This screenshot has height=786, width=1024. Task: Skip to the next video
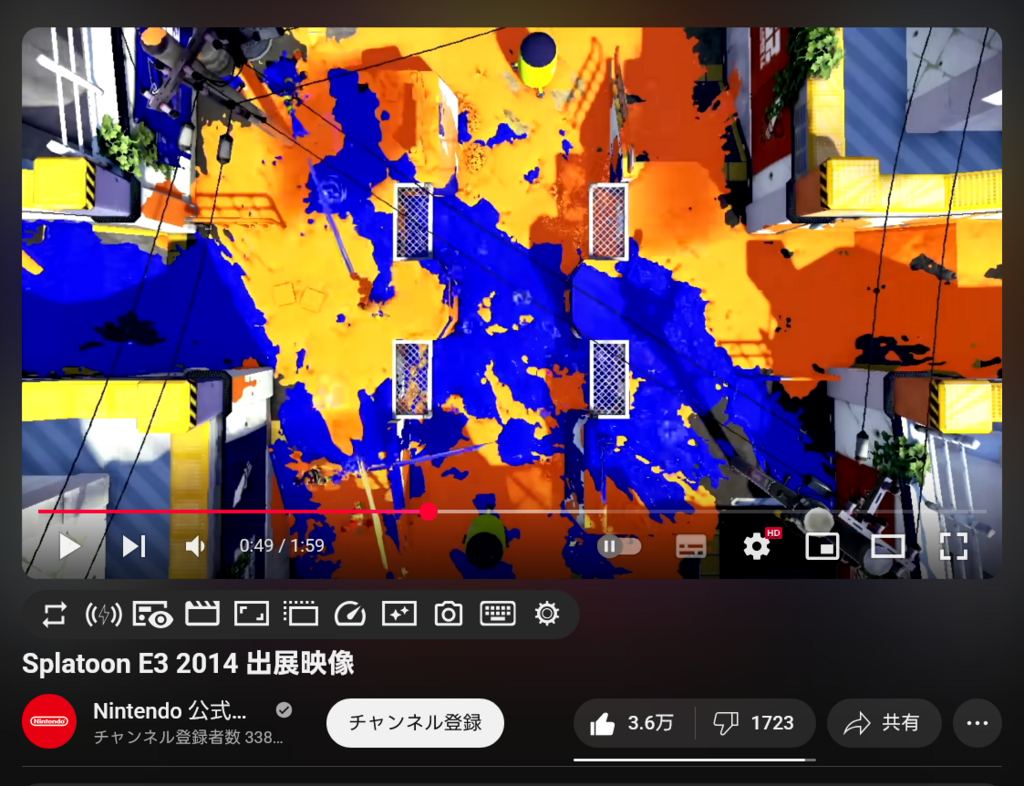pyautogui.click(x=134, y=546)
